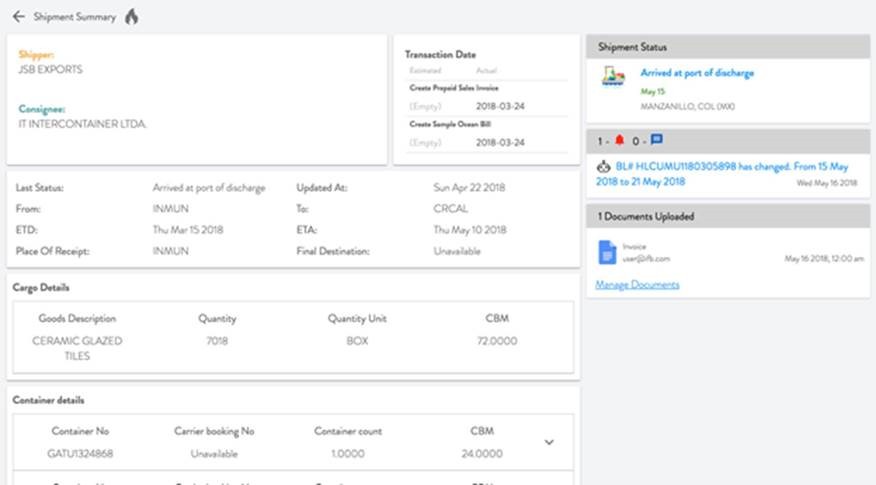The image size is (876, 485).
Task: Click the flame icon beside Shipment Summary
Action: (x=131, y=17)
